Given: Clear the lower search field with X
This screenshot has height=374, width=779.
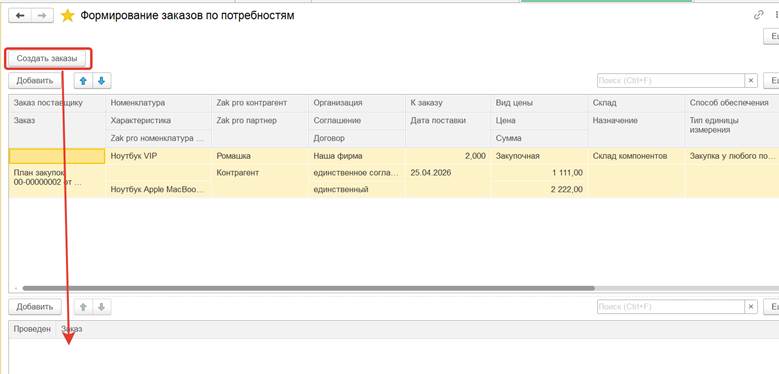Looking at the screenshot, I should (751, 307).
